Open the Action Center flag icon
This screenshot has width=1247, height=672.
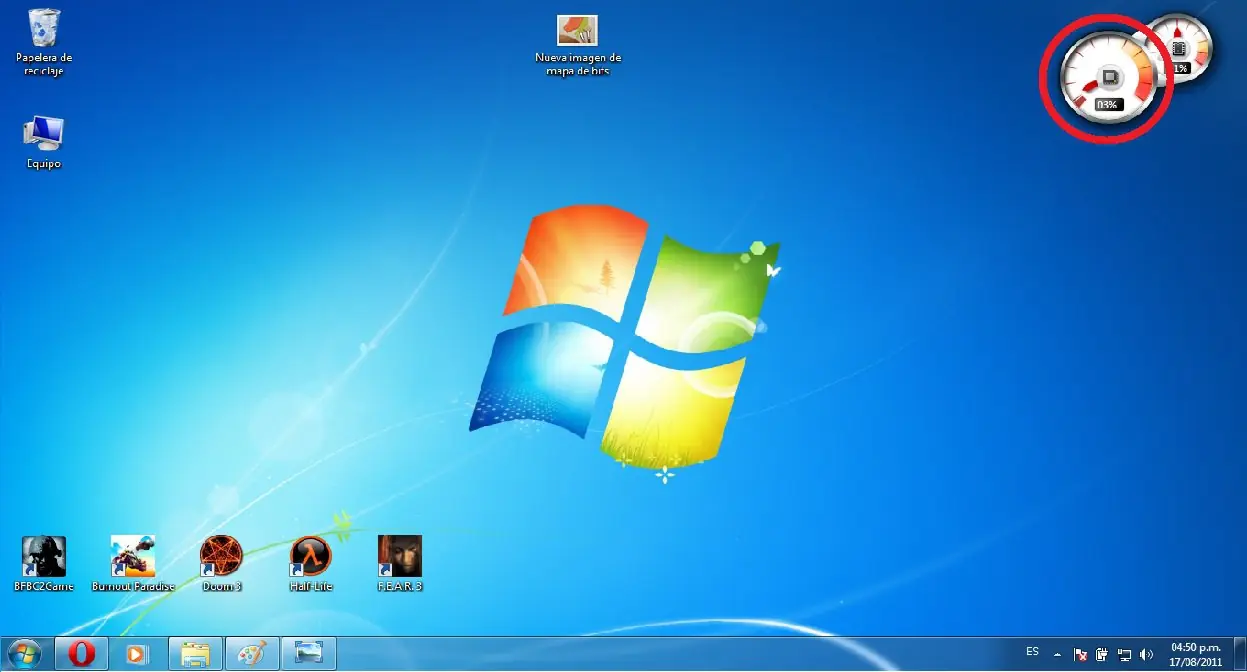click(x=1080, y=655)
